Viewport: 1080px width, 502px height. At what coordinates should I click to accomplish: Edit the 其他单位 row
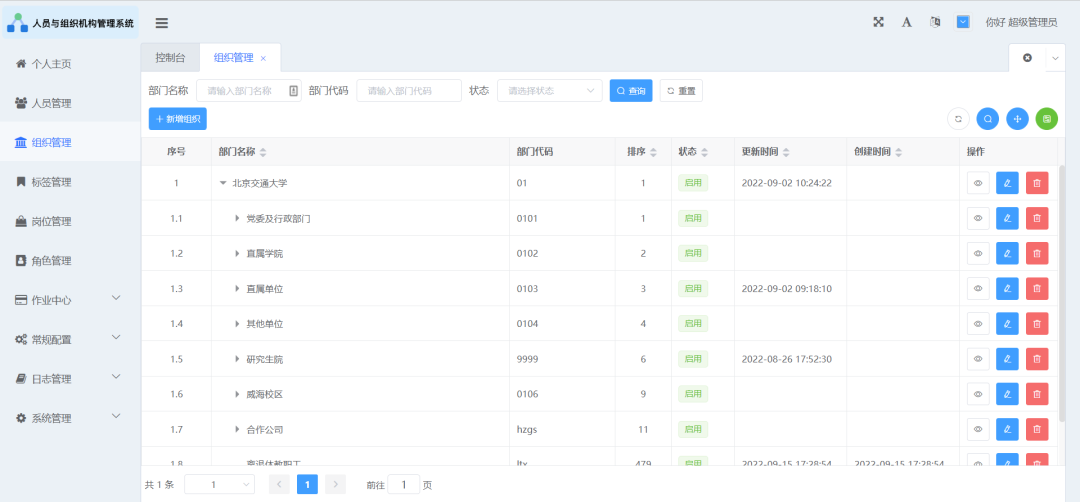[1007, 324]
